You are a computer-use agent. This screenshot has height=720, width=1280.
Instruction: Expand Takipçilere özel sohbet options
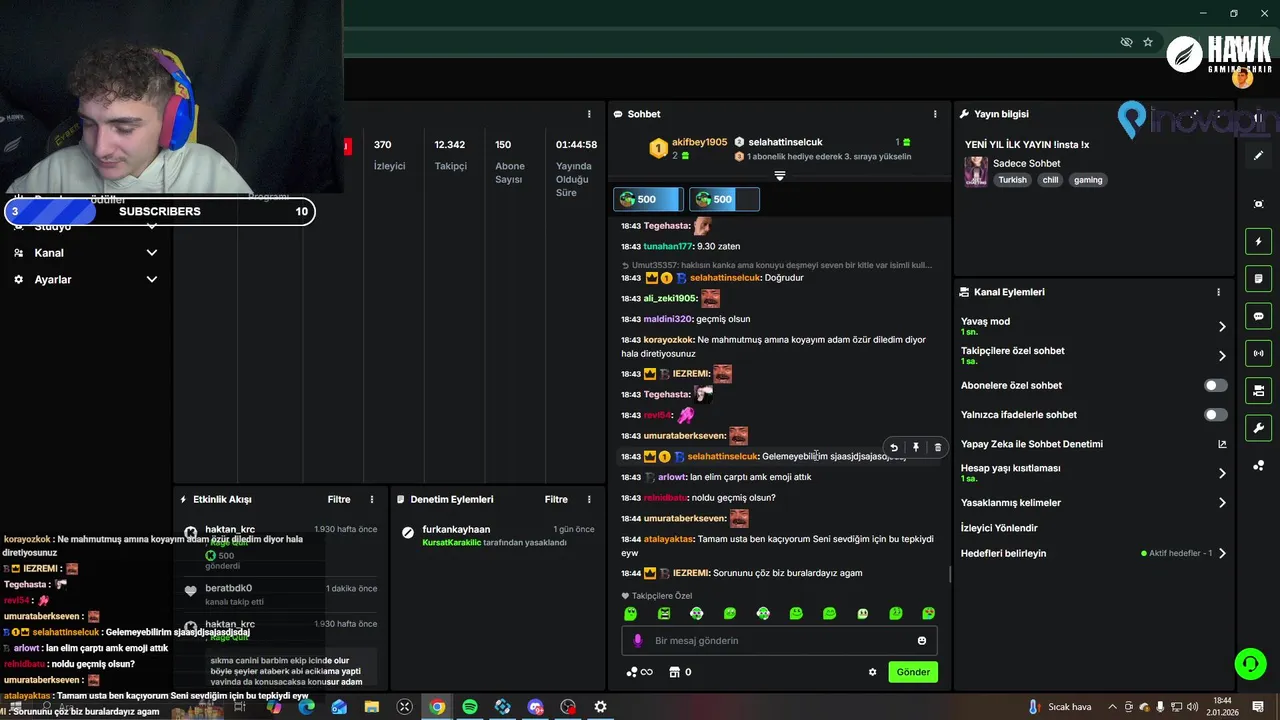[x=1222, y=356]
